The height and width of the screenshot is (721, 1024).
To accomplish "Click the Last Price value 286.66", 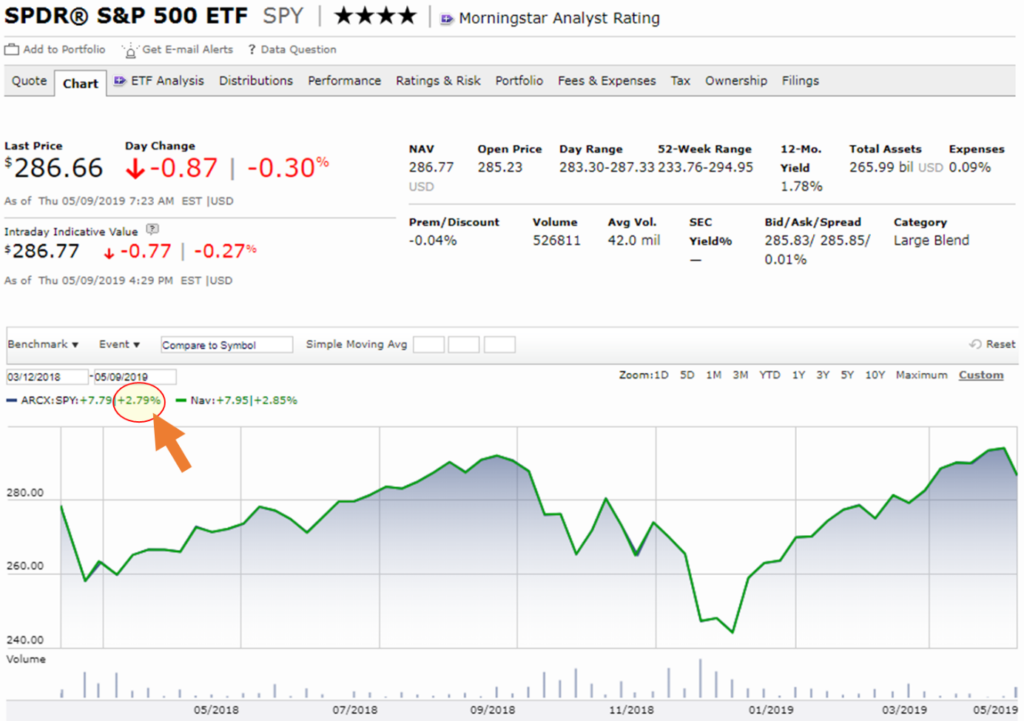I will 58,168.
